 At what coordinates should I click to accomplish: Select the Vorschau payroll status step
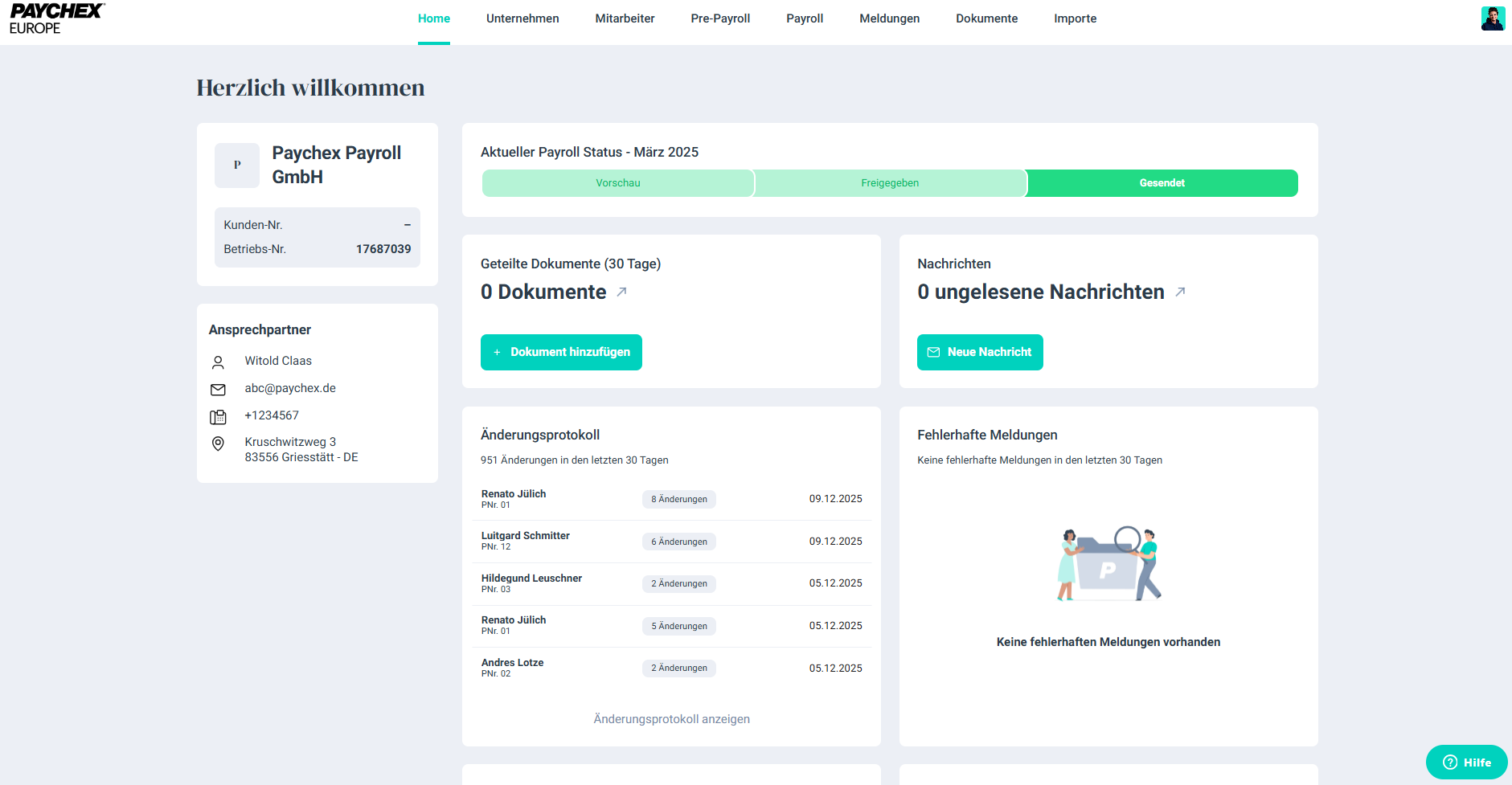[x=617, y=183]
